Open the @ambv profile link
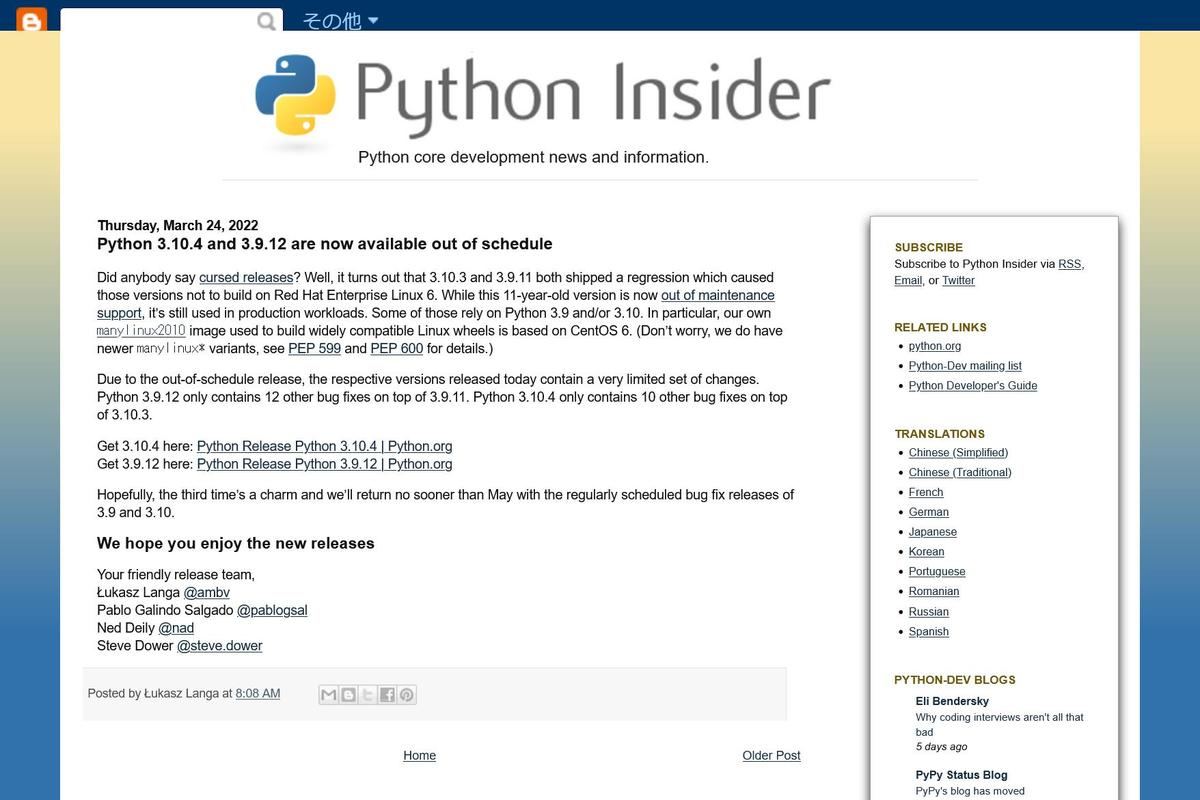 [206, 592]
